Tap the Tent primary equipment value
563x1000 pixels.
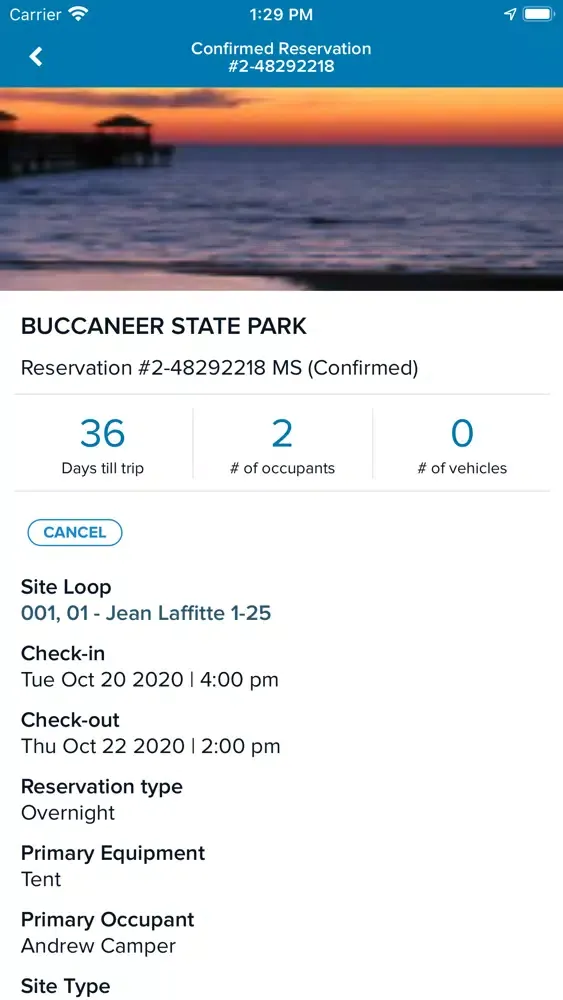(x=41, y=879)
